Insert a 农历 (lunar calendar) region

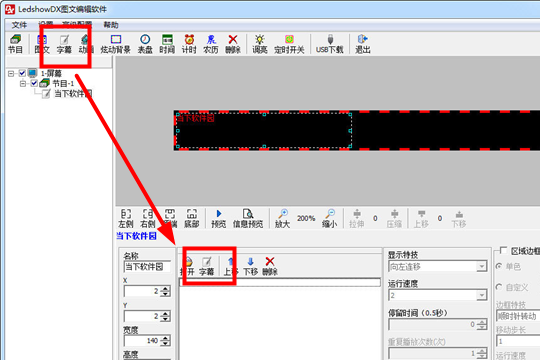tap(211, 44)
